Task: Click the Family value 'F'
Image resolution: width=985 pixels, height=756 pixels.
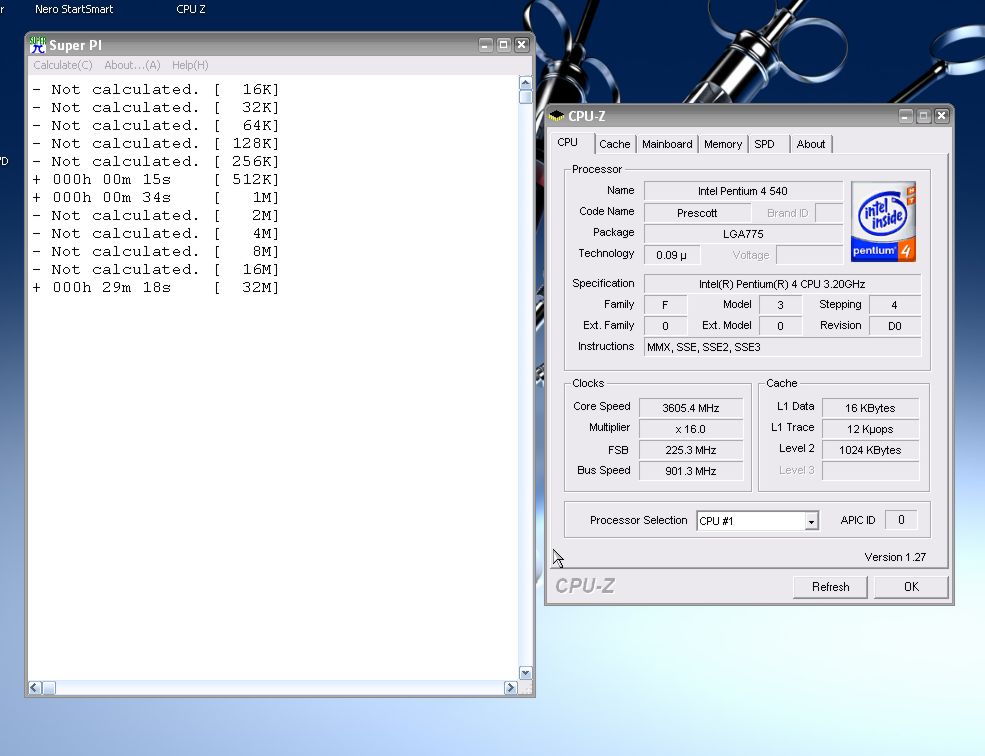Action: (665, 305)
